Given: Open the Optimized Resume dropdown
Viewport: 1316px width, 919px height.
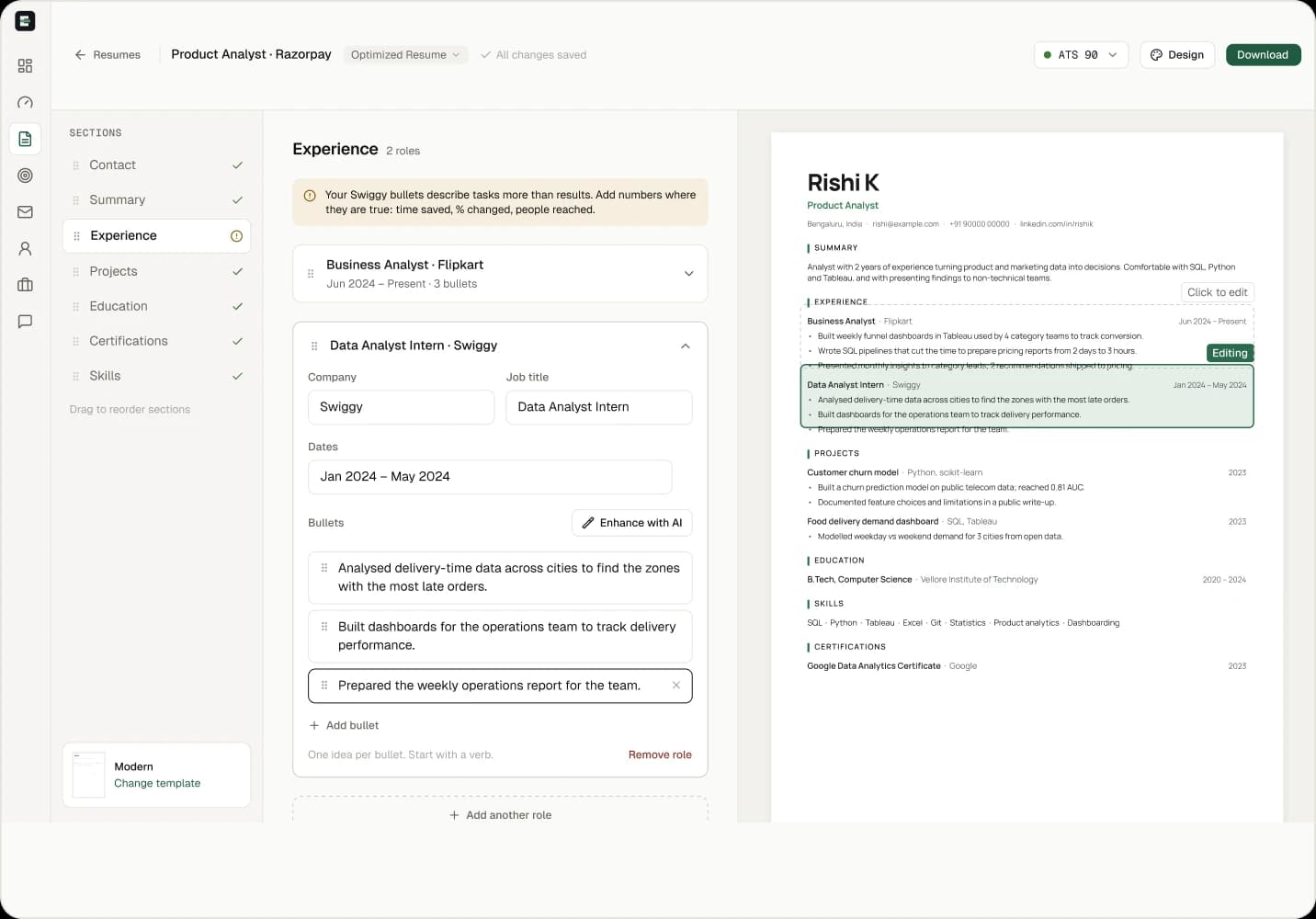Looking at the screenshot, I should tap(405, 55).
